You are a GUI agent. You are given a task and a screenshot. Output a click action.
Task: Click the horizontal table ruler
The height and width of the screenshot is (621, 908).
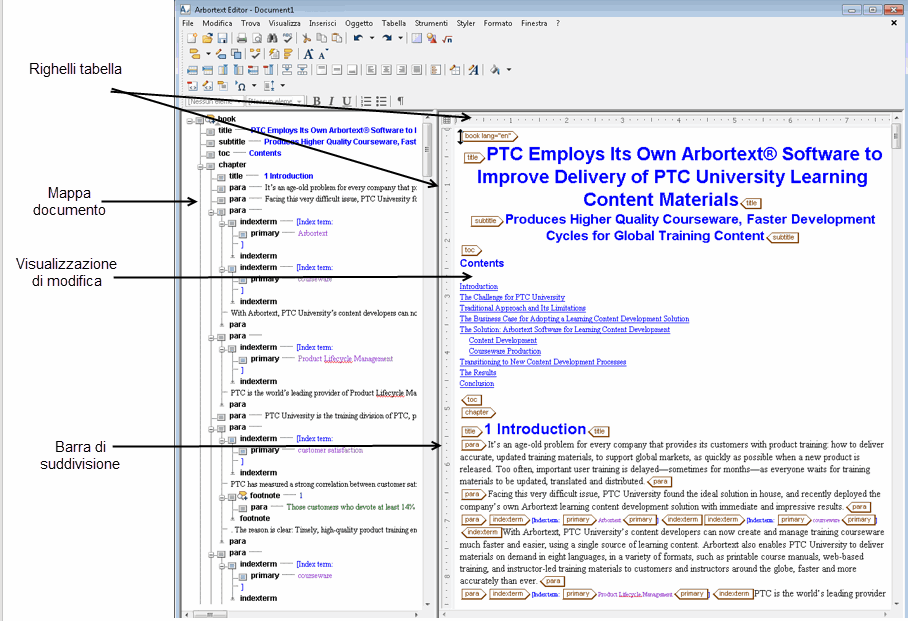click(x=671, y=120)
